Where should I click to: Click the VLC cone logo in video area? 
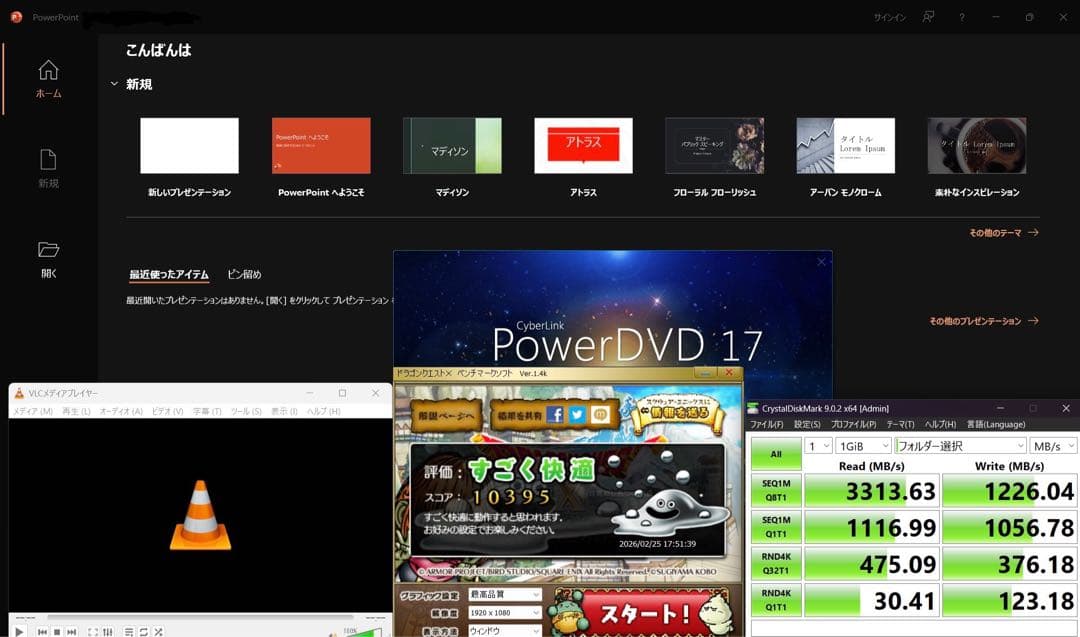(x=200, y=515)
